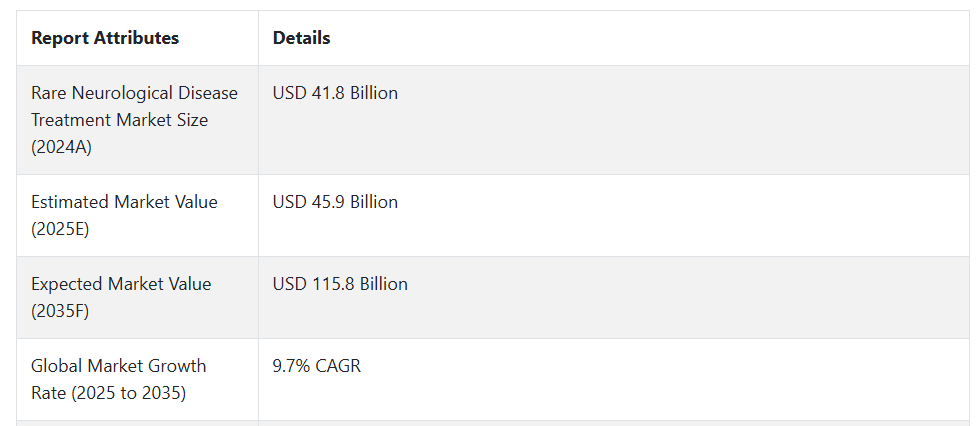
Task: Click the Expected Market Value text line
Action: [121, 284]
